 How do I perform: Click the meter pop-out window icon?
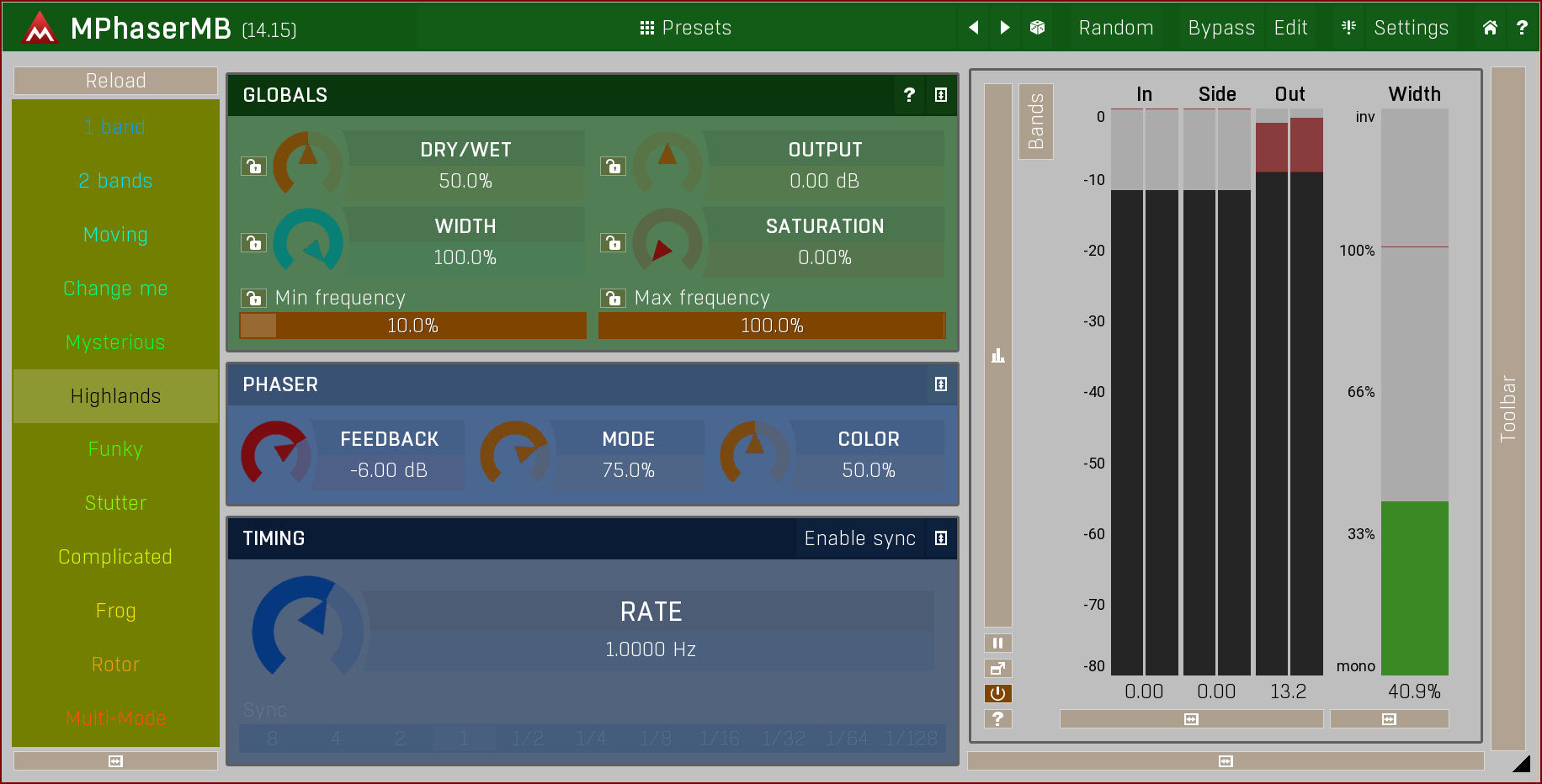(x=997, y=669)
